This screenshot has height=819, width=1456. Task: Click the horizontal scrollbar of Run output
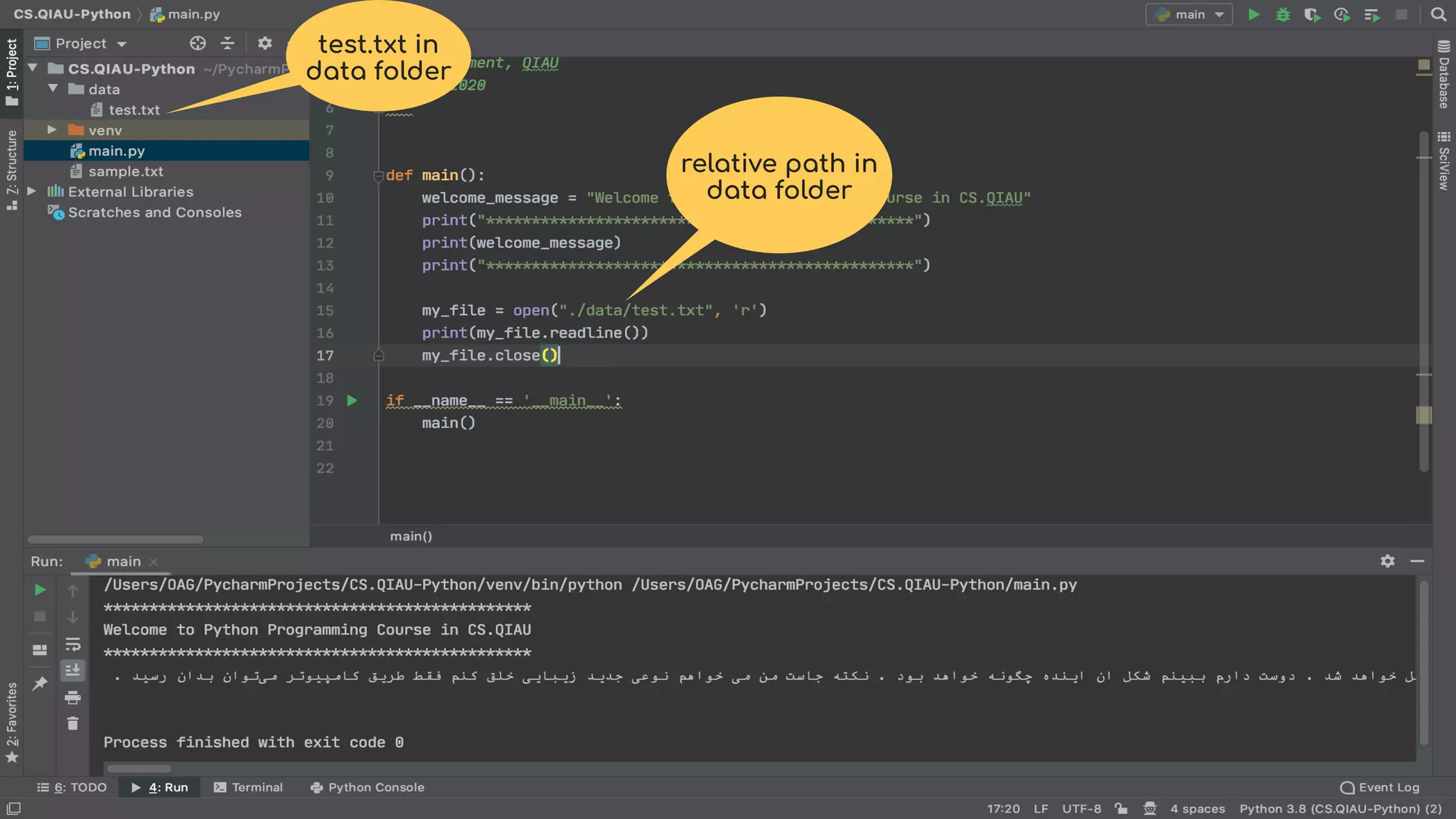point(139,769)
